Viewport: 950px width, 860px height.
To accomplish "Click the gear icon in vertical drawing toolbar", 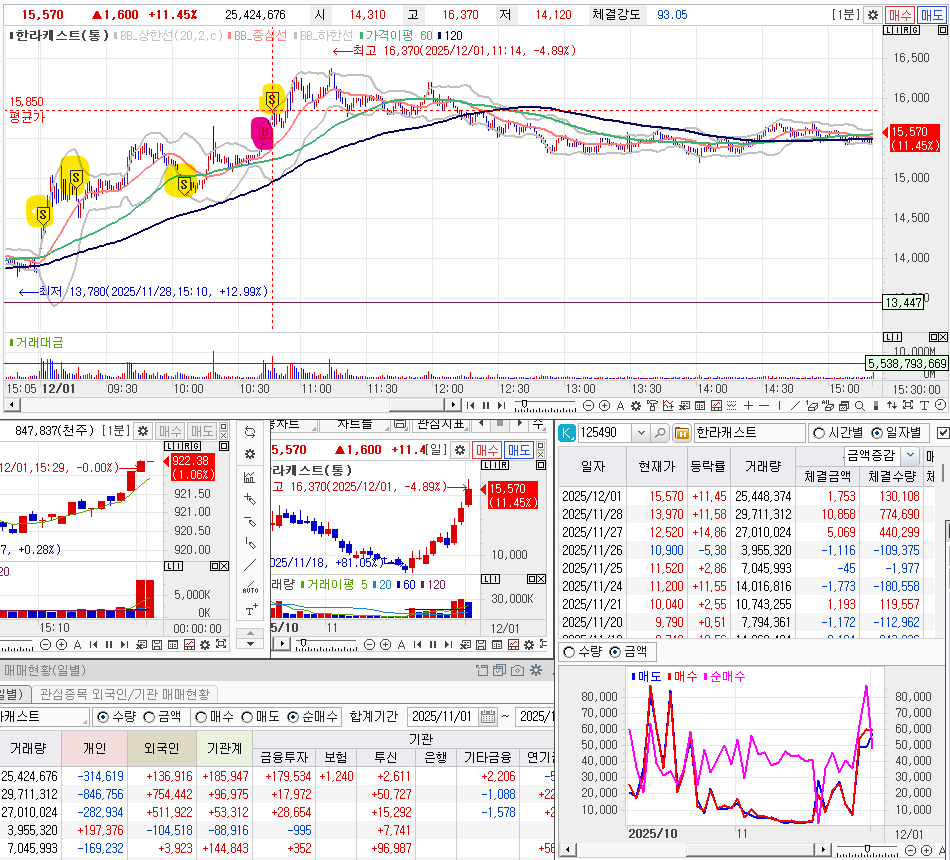I will tap(250, 455).
